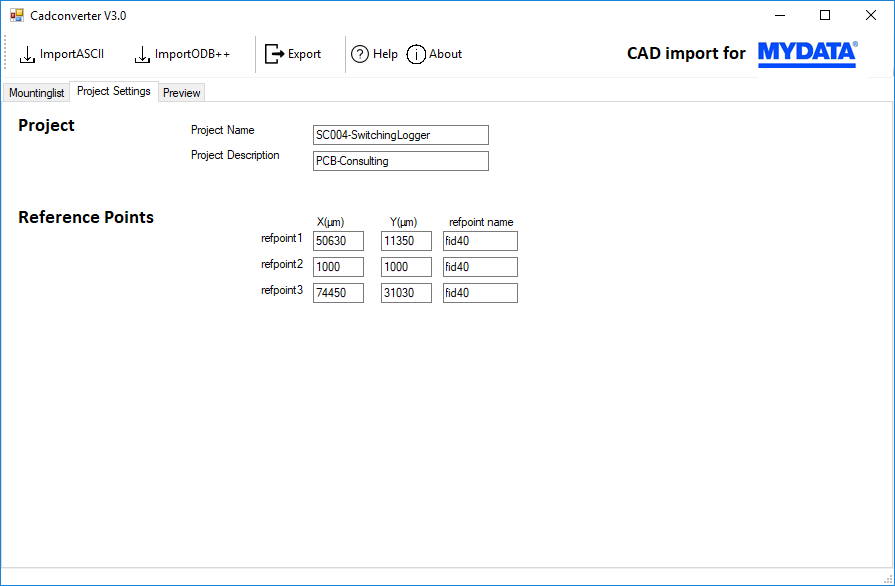Close the Cadconverter window
Screen dimensions: 895x586
click(870, 15)
